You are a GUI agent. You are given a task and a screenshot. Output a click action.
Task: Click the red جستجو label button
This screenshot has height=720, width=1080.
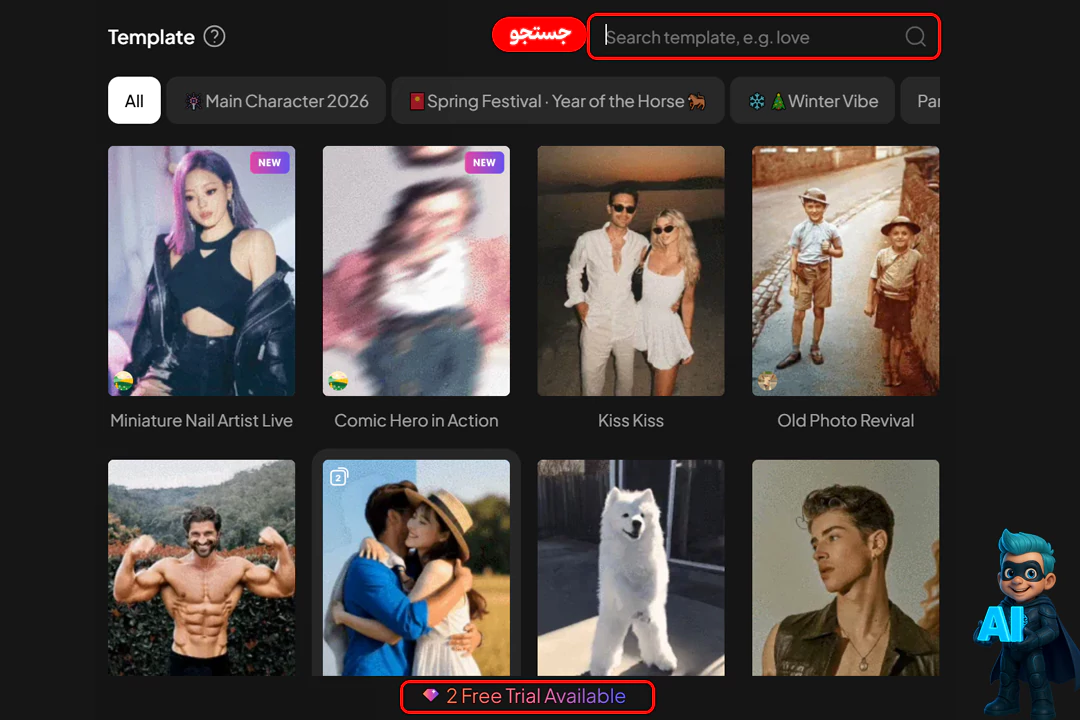[539, 36]
